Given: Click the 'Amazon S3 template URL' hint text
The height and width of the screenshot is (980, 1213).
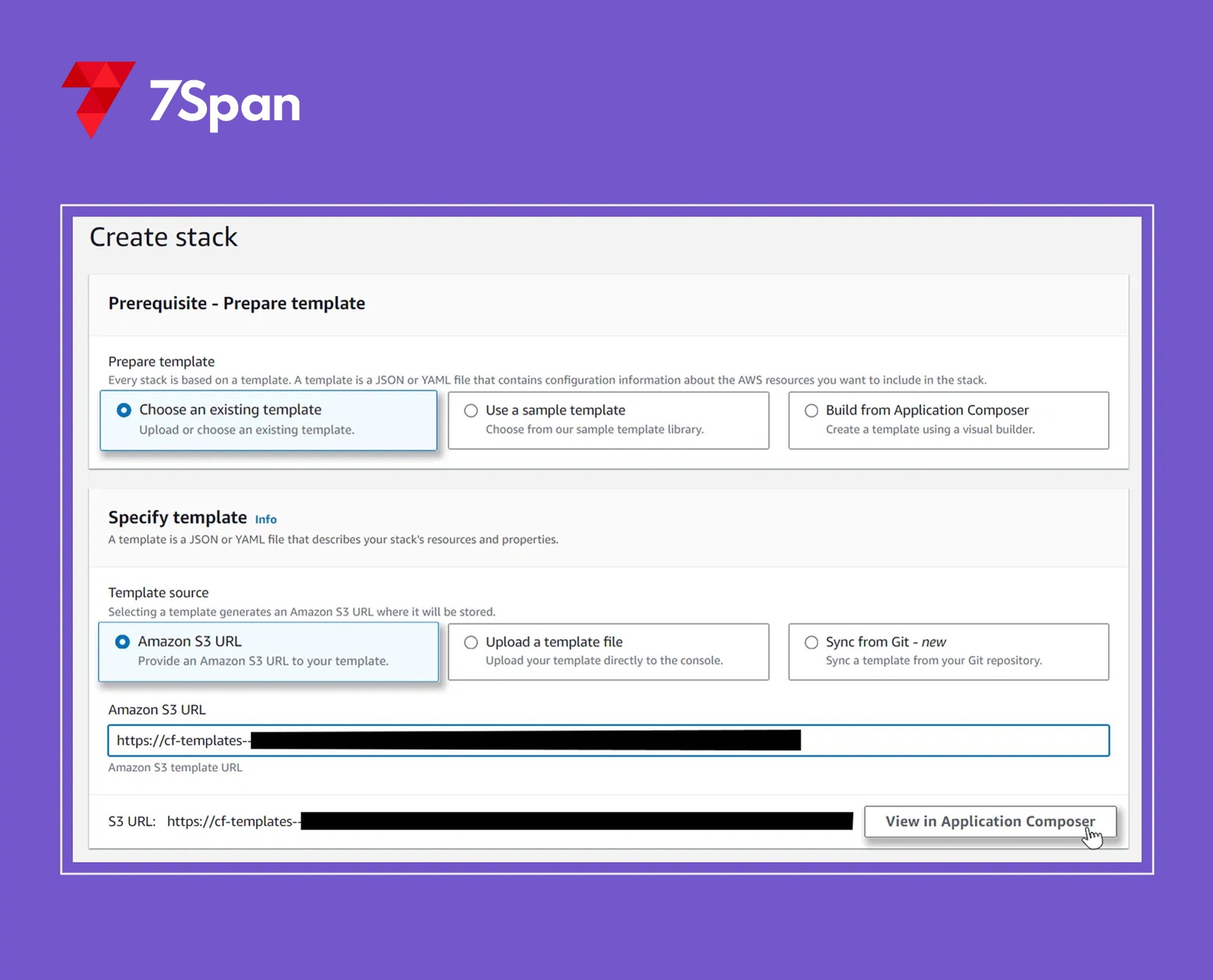Looking at the screenshot, I should [x=175, y=767].
